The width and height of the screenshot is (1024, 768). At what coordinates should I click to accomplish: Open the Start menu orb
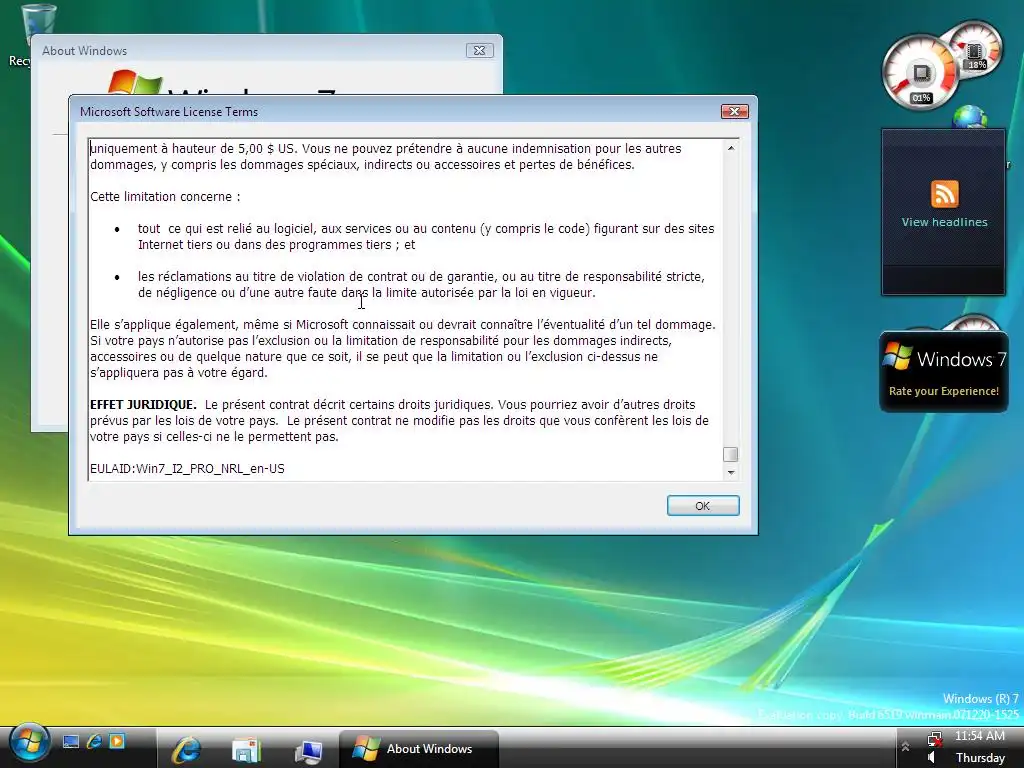(x=29, y=744)
